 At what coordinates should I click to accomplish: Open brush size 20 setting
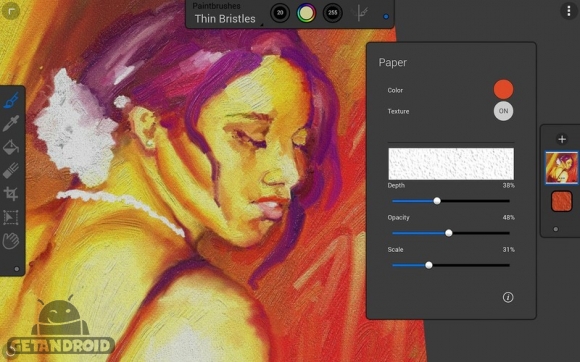click(280, 13)
